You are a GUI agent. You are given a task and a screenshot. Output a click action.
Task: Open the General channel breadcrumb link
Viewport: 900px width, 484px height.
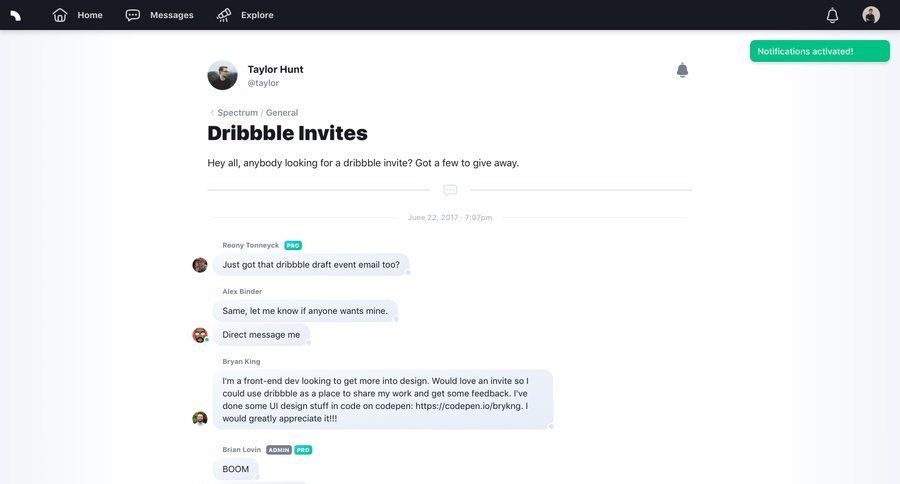[x=282, y=113]
